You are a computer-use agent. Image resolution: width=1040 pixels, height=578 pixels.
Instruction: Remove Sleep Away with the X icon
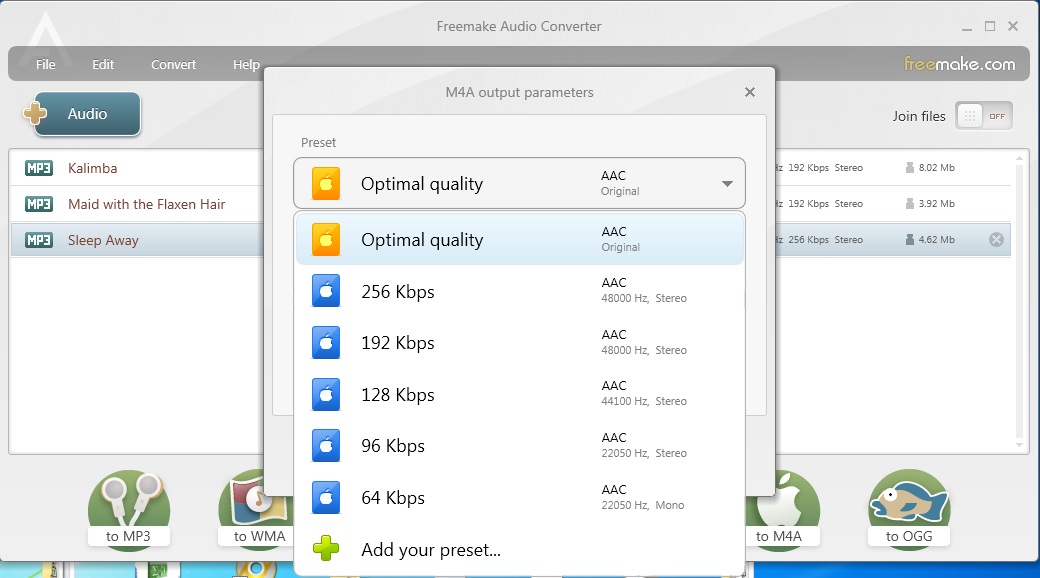(x=996, y=240)
